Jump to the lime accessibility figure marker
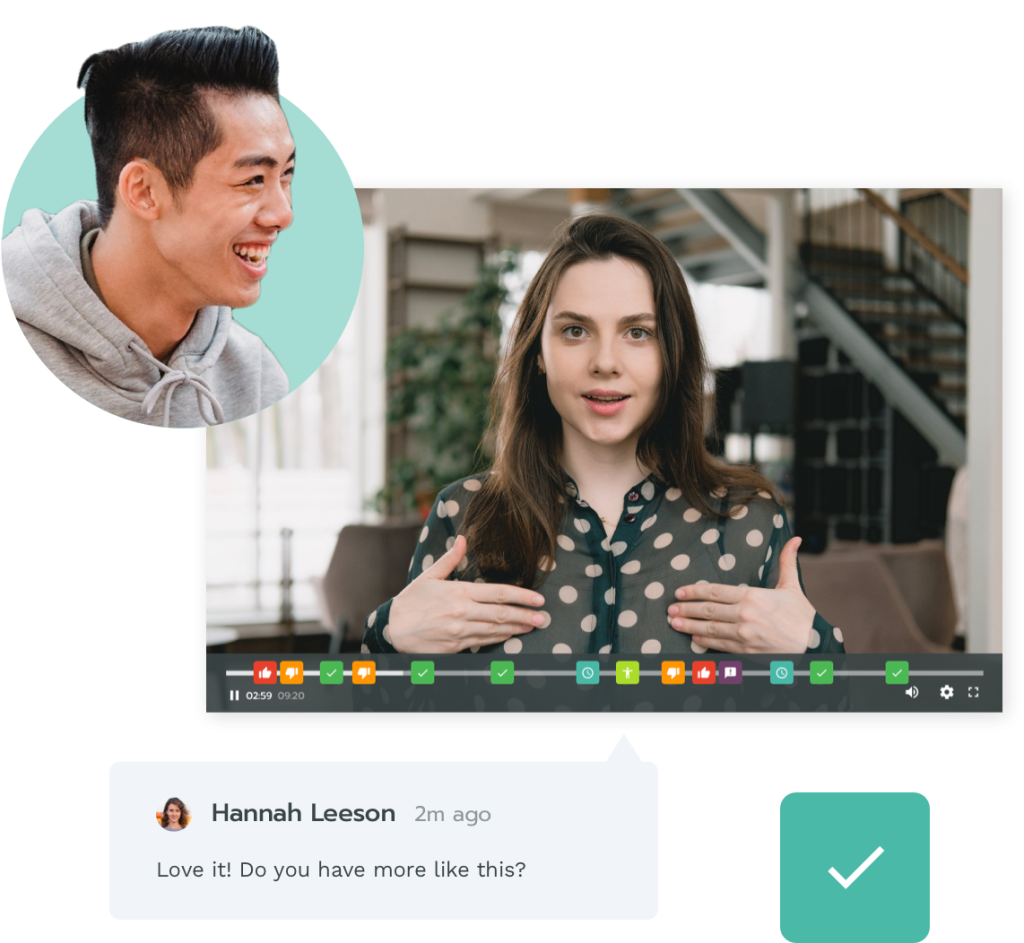The width and height of the screenshot is (1024, 943). pos(627,673)
